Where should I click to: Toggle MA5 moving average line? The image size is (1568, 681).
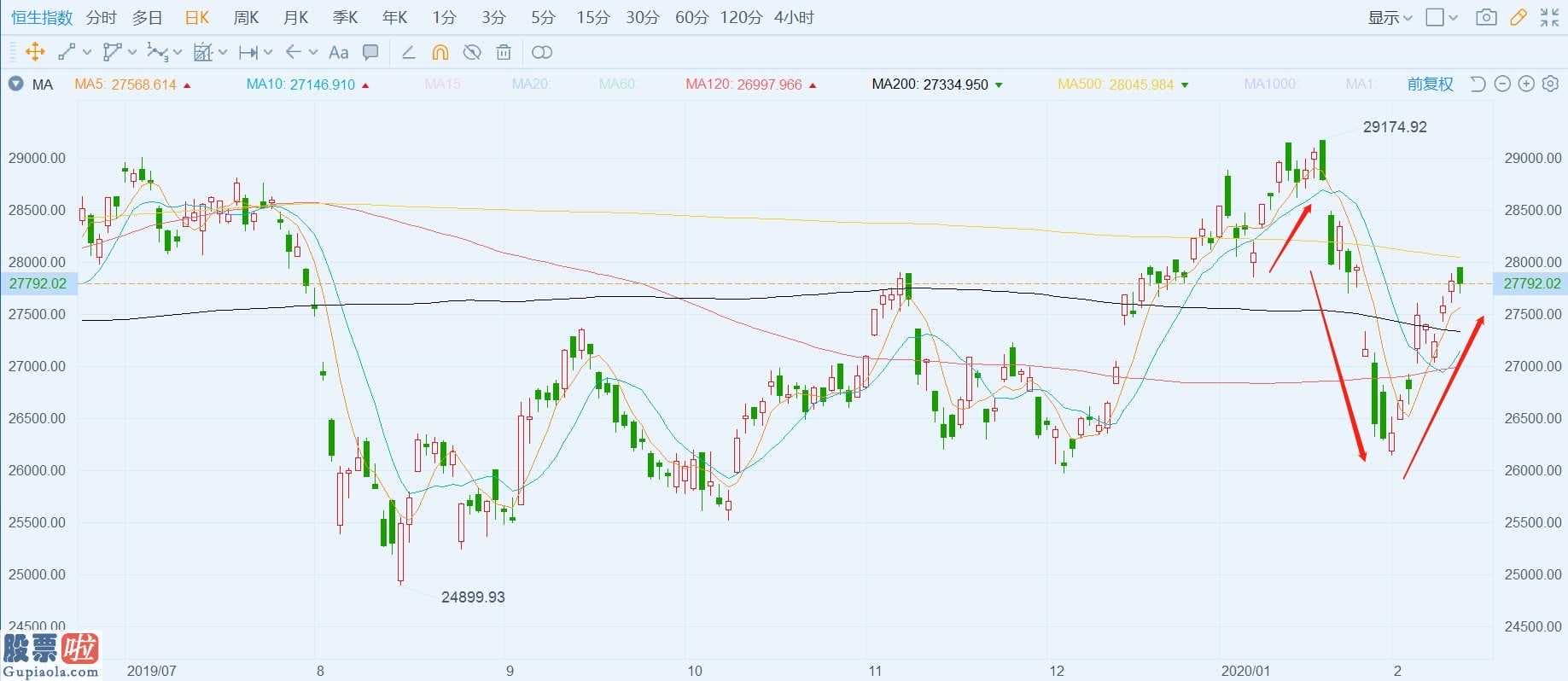pos(132,84)
